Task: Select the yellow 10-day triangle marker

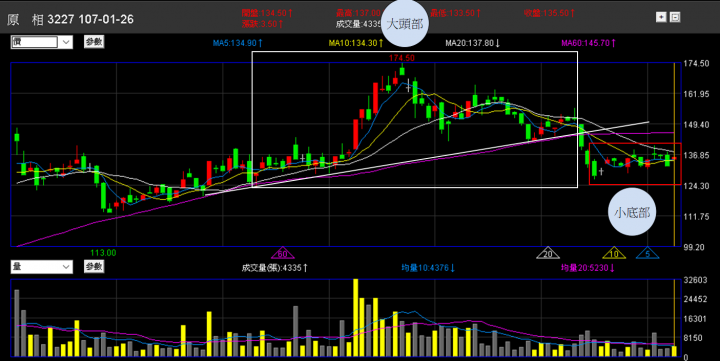Action: coord(613,253)
